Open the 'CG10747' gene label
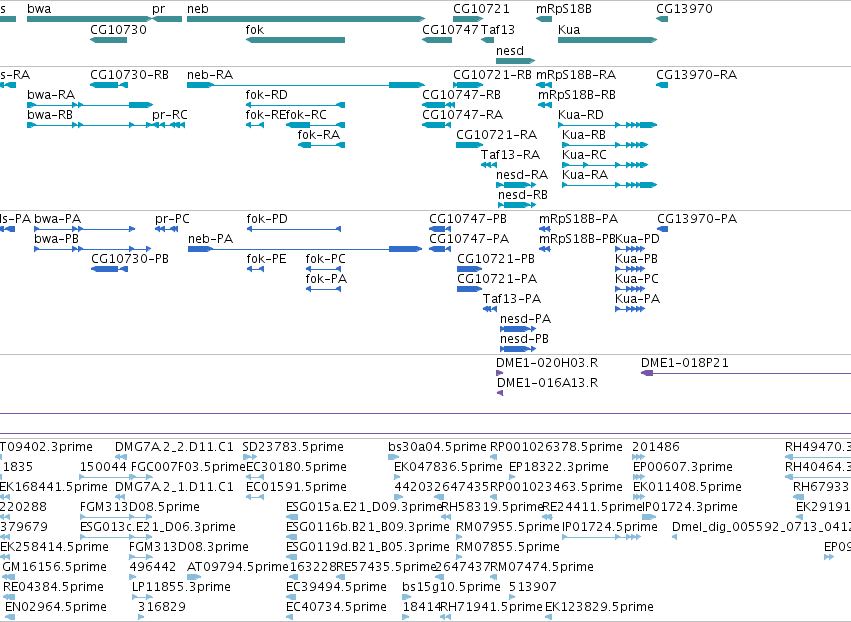851x622 pixels. (450, 30)
